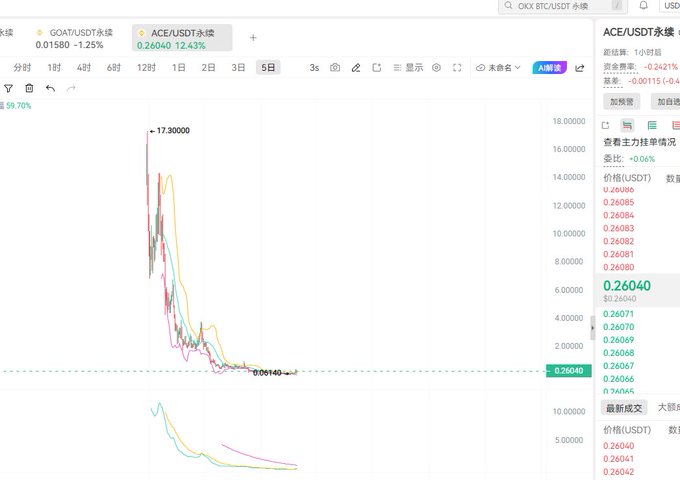
Task: Click recent trade price 0.26041
Action: [x=618, y=459]
